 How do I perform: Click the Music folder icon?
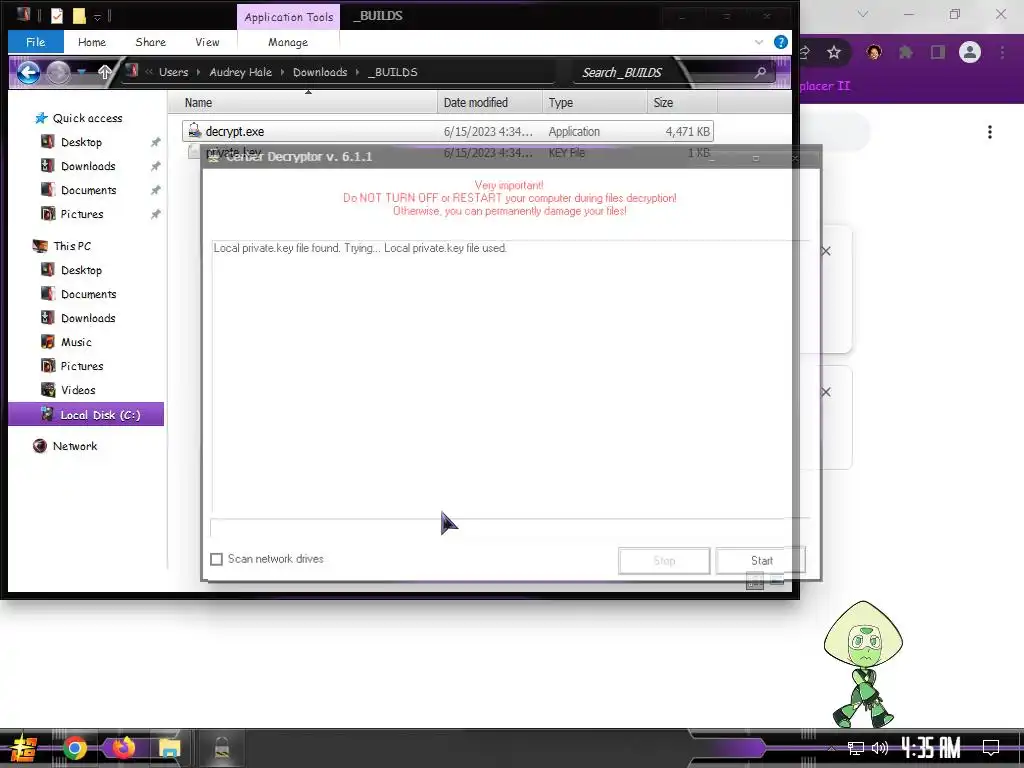tap(48, 342)
